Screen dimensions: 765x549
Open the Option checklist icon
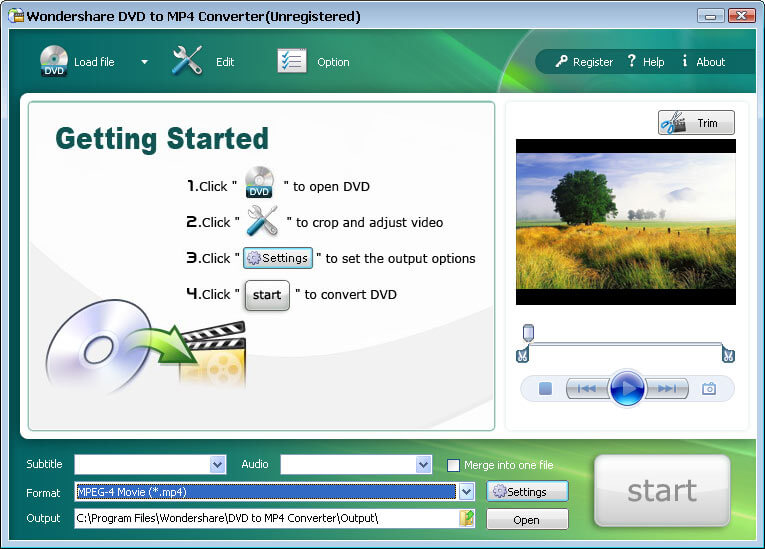291,61
